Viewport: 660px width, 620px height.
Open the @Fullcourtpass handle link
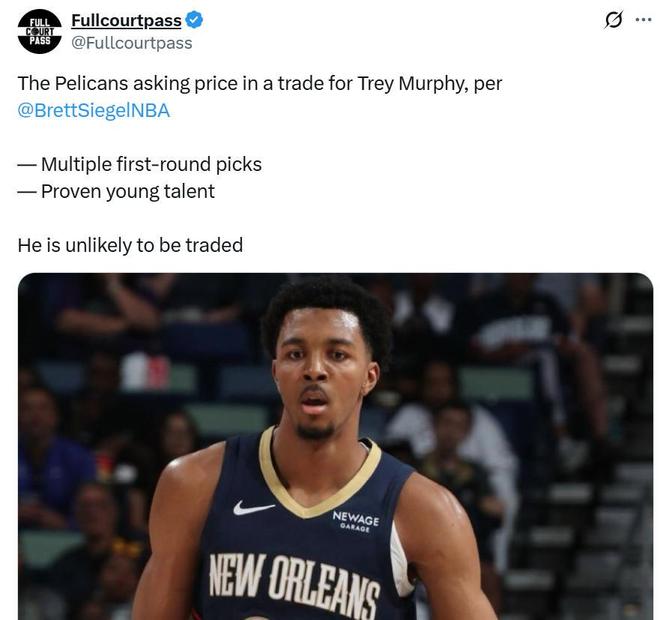tap(132, 43)
